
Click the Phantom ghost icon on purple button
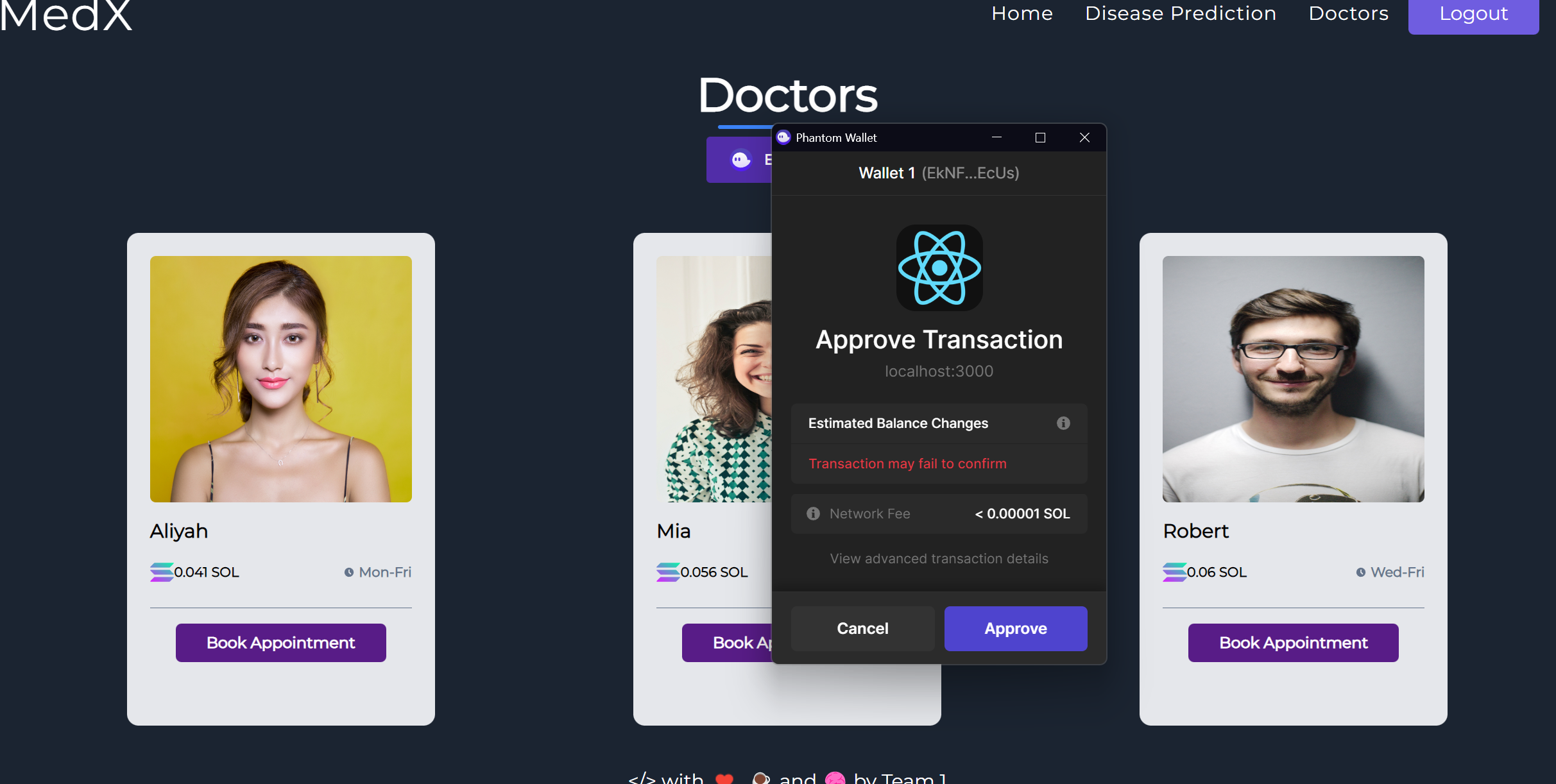point(741,159)
